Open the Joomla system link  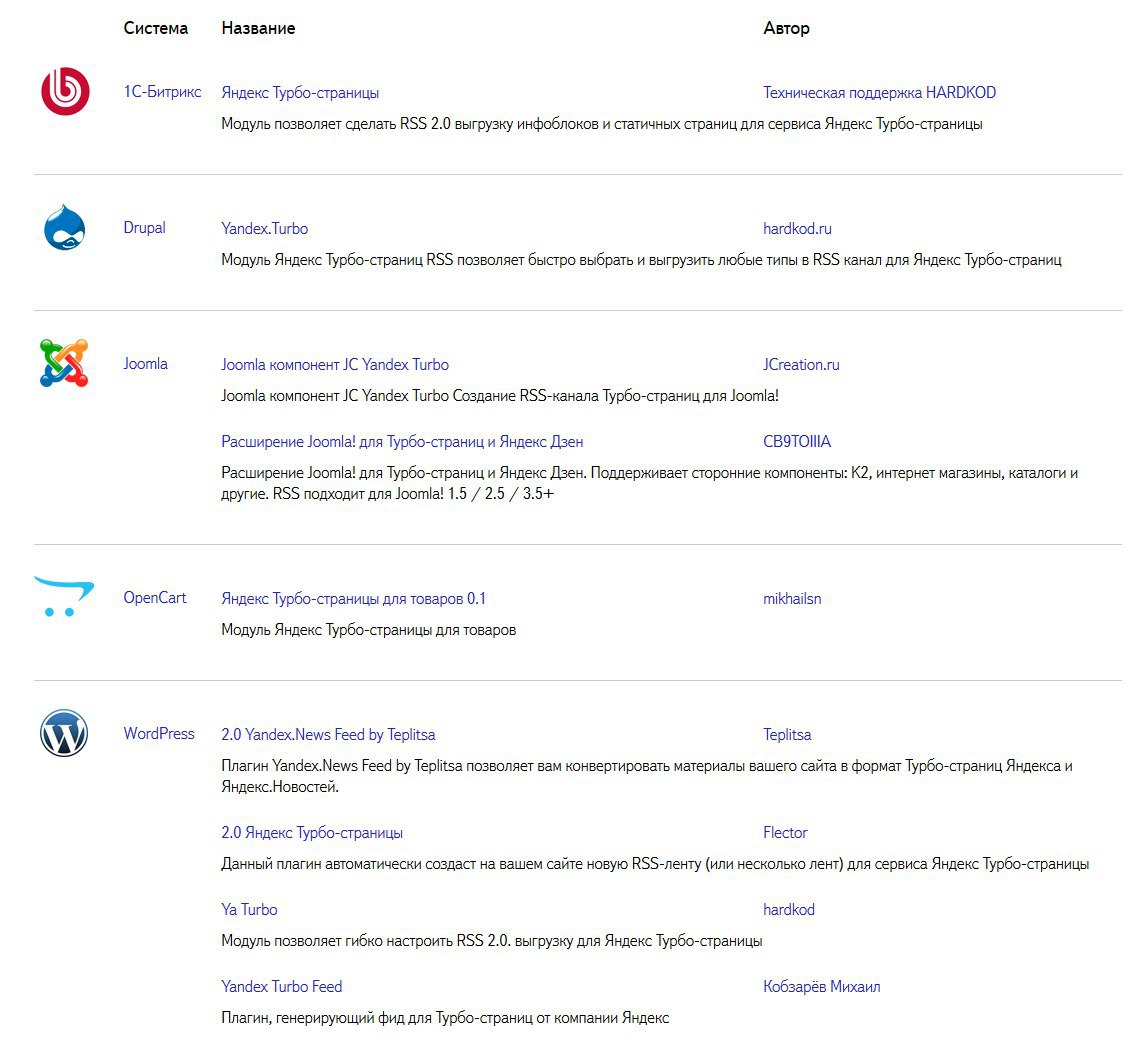(x=145, y=363)
